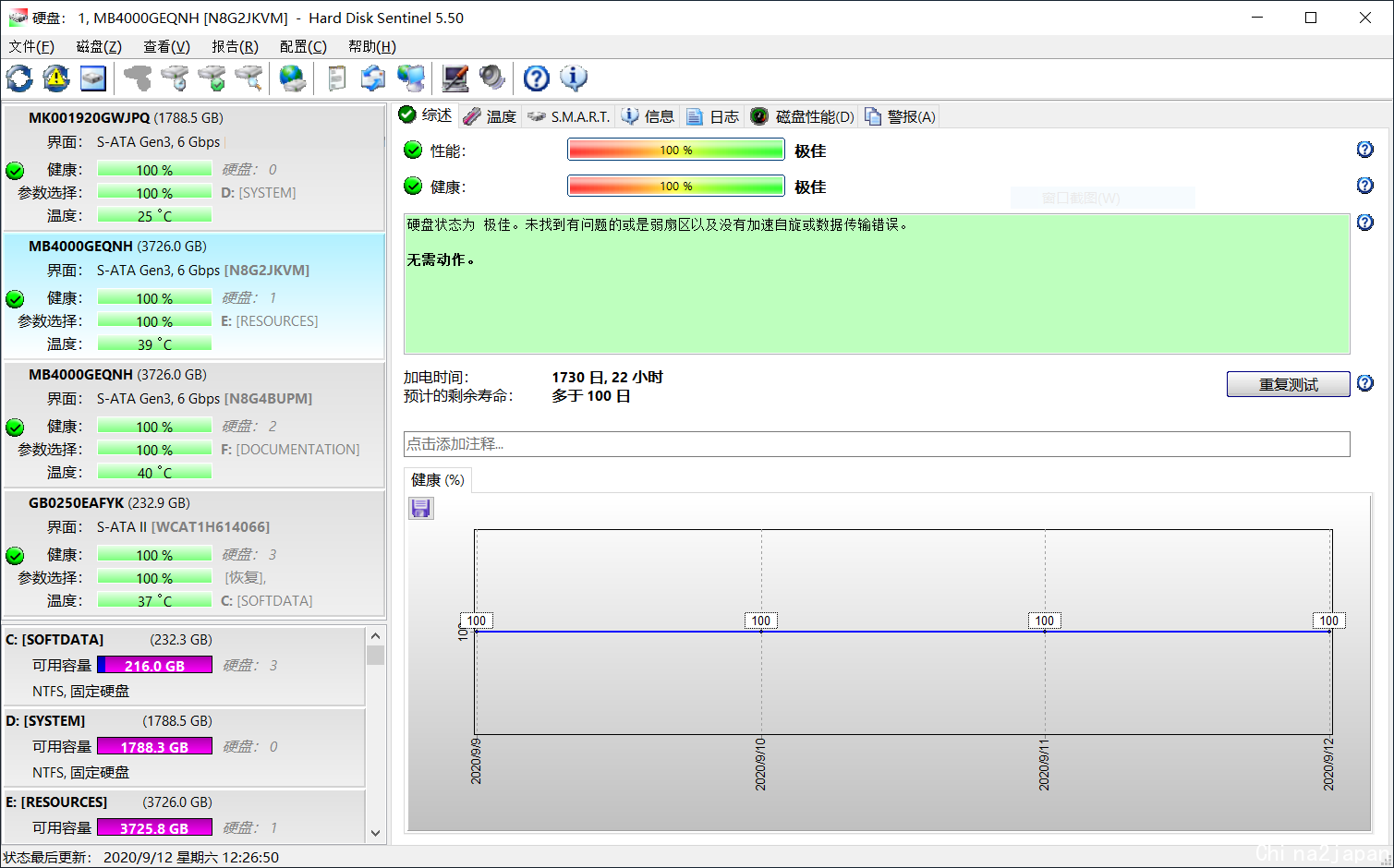Click the application icon in the title bar

18,18
